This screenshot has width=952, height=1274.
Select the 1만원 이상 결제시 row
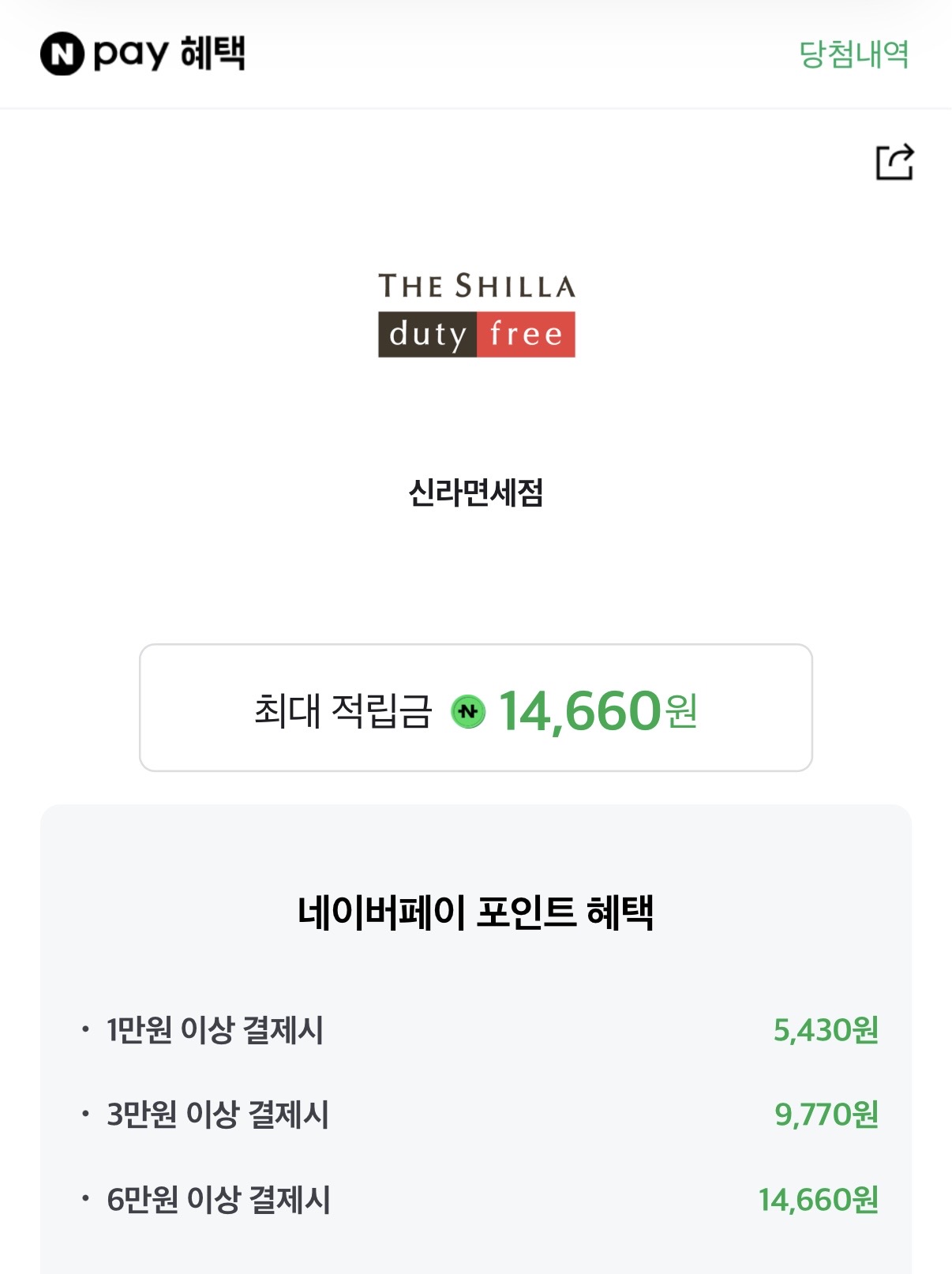pyautogui.click(x=476, y=1030)
